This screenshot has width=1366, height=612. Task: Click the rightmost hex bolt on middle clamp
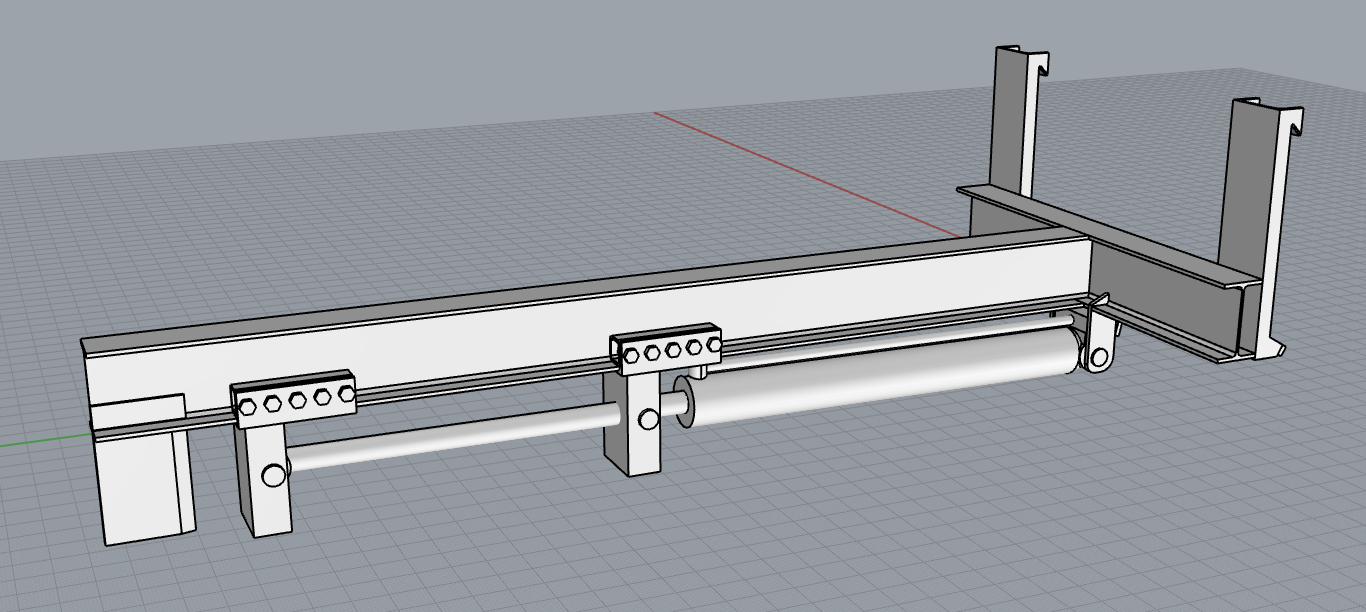(x=714, y=345)
